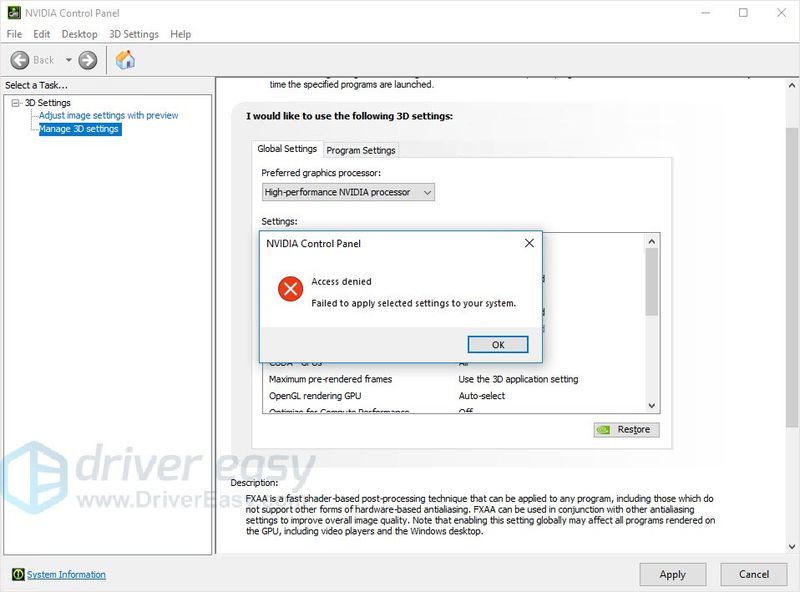
Task: Click the Apply button
Action: coord(672,575)
